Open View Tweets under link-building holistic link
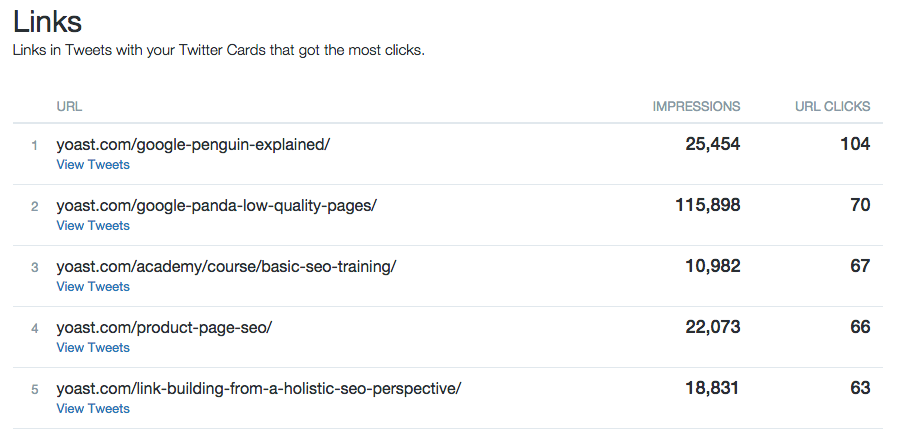The height and width of the screenshot is (437, 905). point(93,409)
